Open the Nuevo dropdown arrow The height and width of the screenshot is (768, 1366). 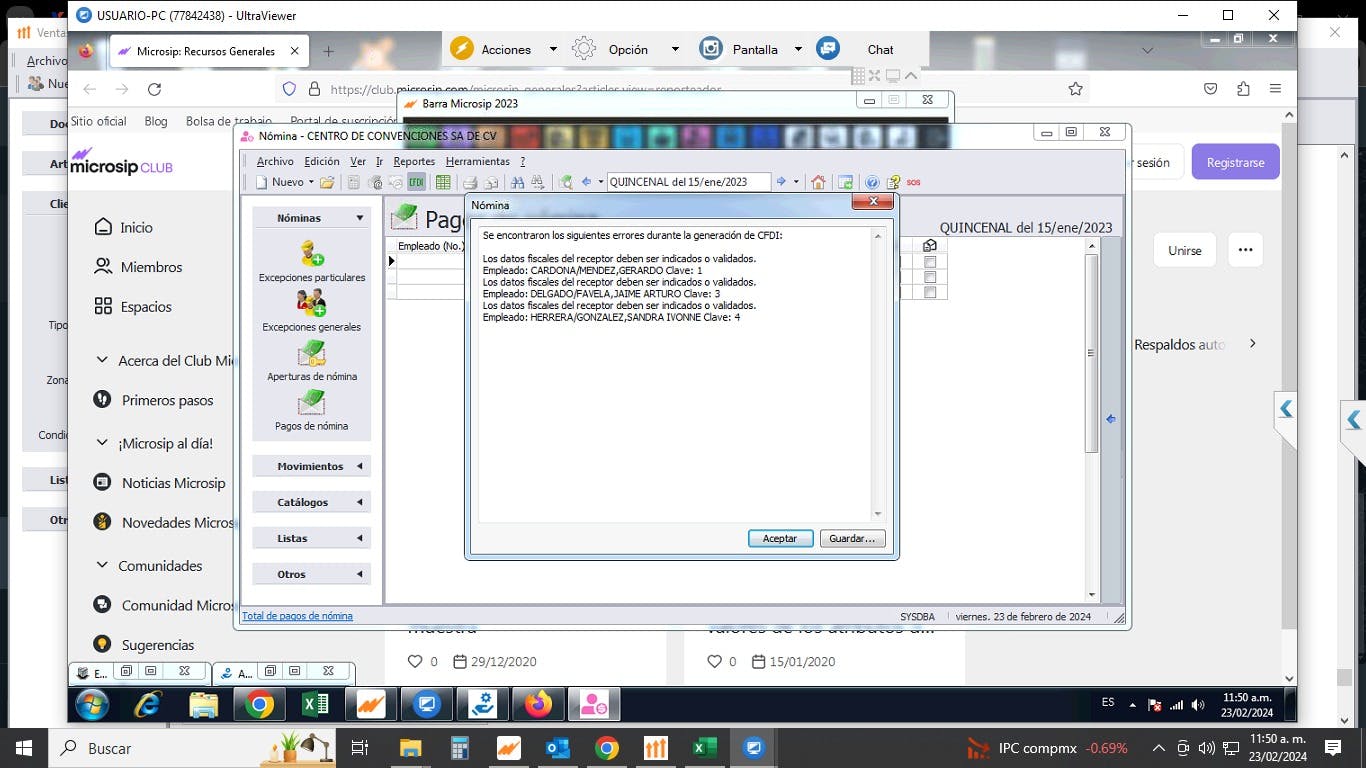pyautogui.click(x=311, y=182)
